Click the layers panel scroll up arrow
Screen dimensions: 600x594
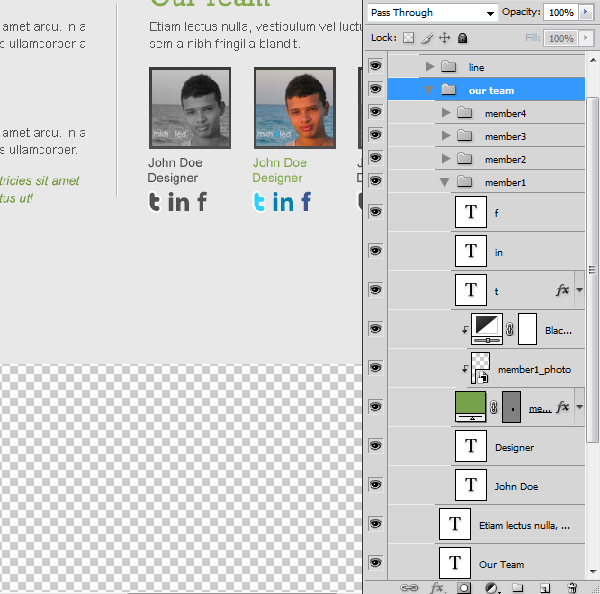point(593,60)
